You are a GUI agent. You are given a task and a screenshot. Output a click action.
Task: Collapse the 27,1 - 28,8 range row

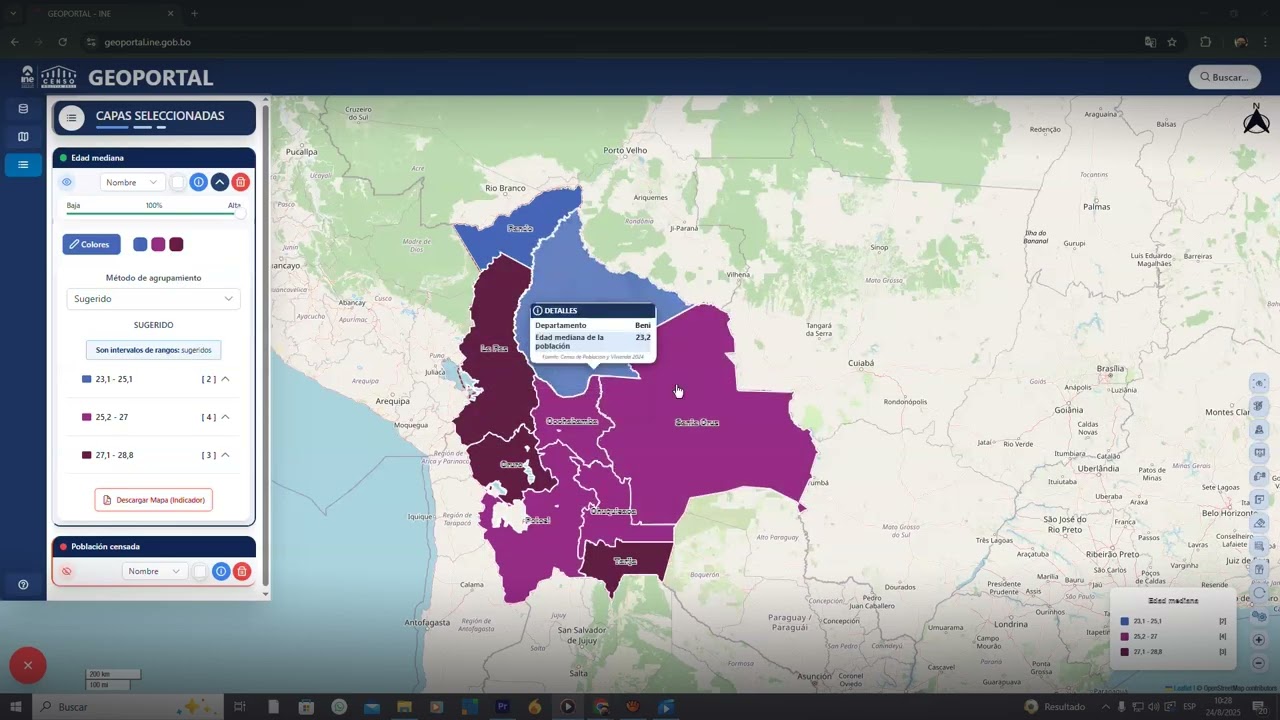225,455
